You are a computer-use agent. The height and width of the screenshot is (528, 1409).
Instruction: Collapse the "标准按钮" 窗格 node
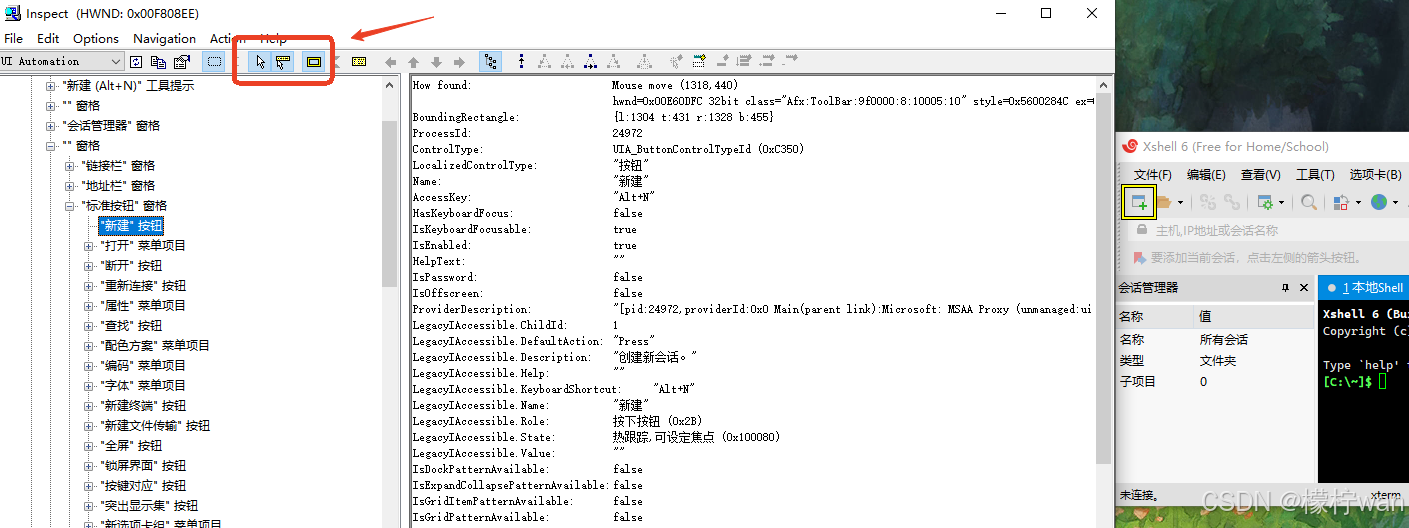click(70, 206)
